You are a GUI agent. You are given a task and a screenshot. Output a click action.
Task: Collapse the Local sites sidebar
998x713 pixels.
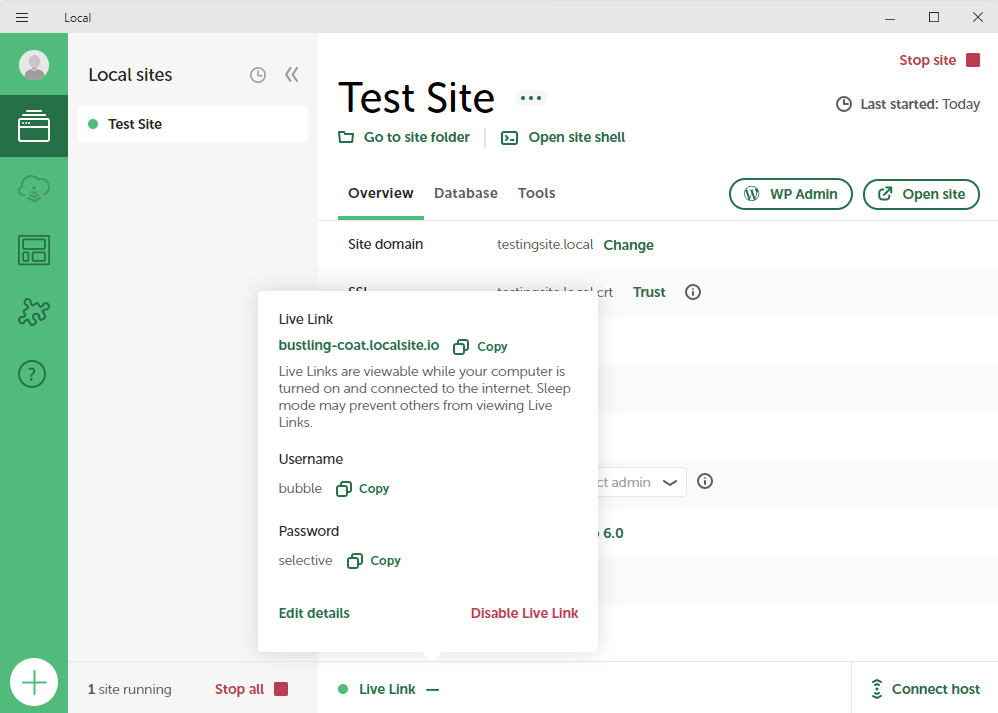[291, 75]
